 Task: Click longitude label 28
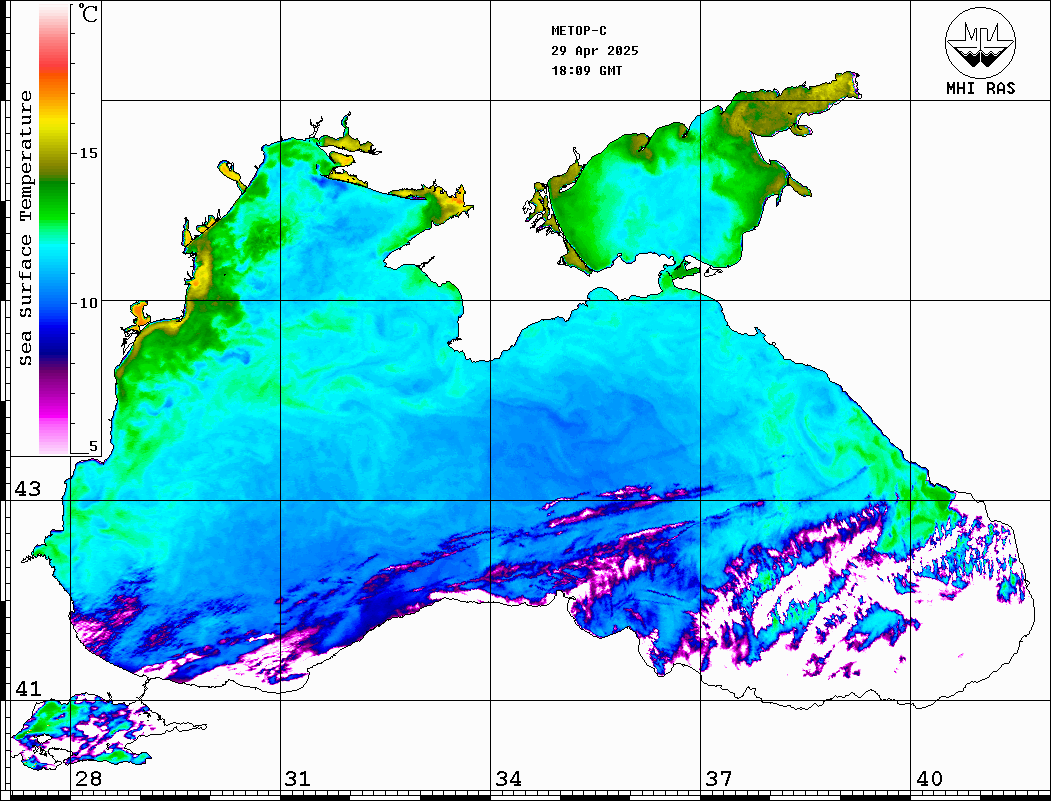point(88,778)
